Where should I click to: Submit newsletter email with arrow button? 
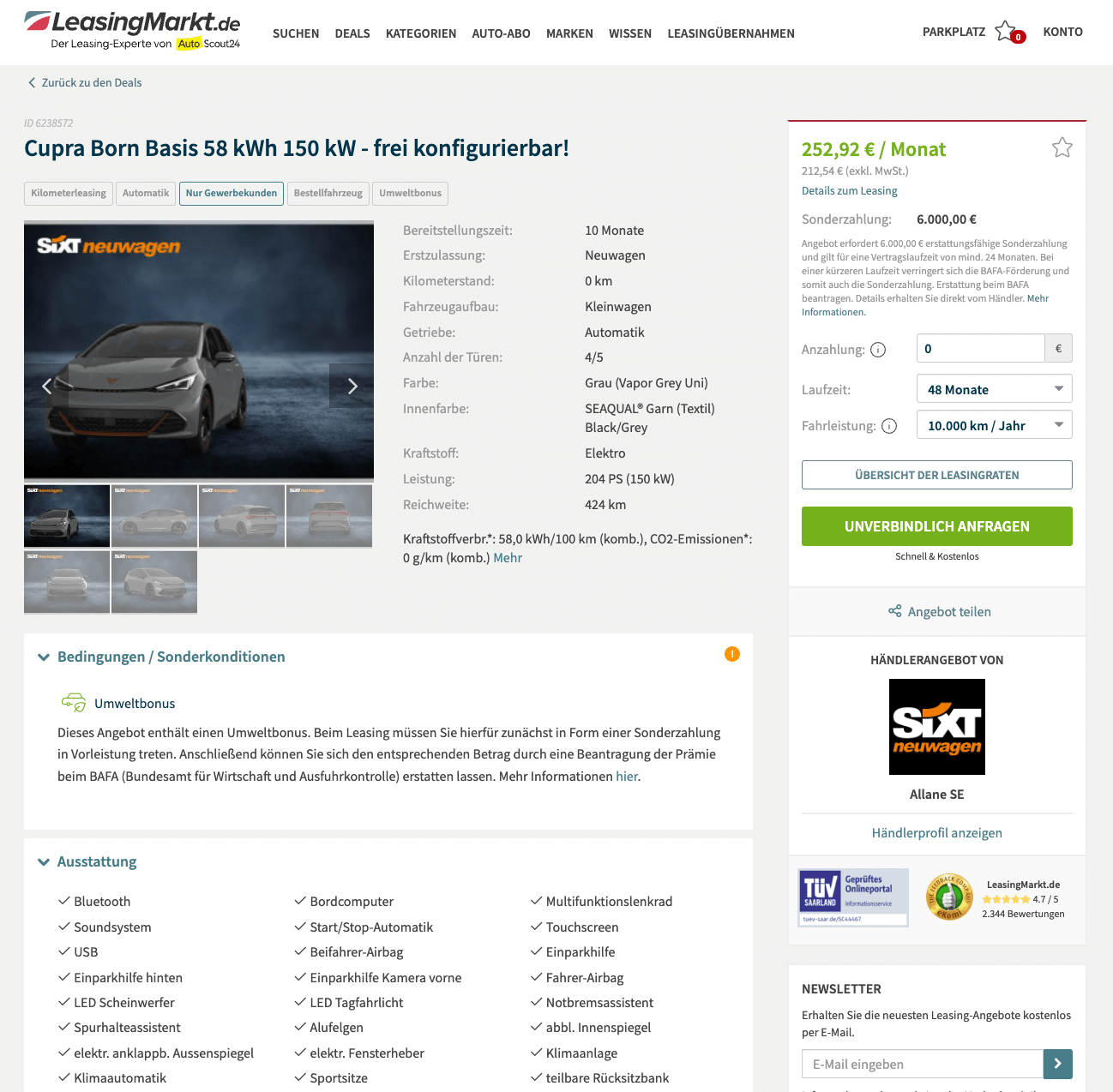click(1058, 1064)
